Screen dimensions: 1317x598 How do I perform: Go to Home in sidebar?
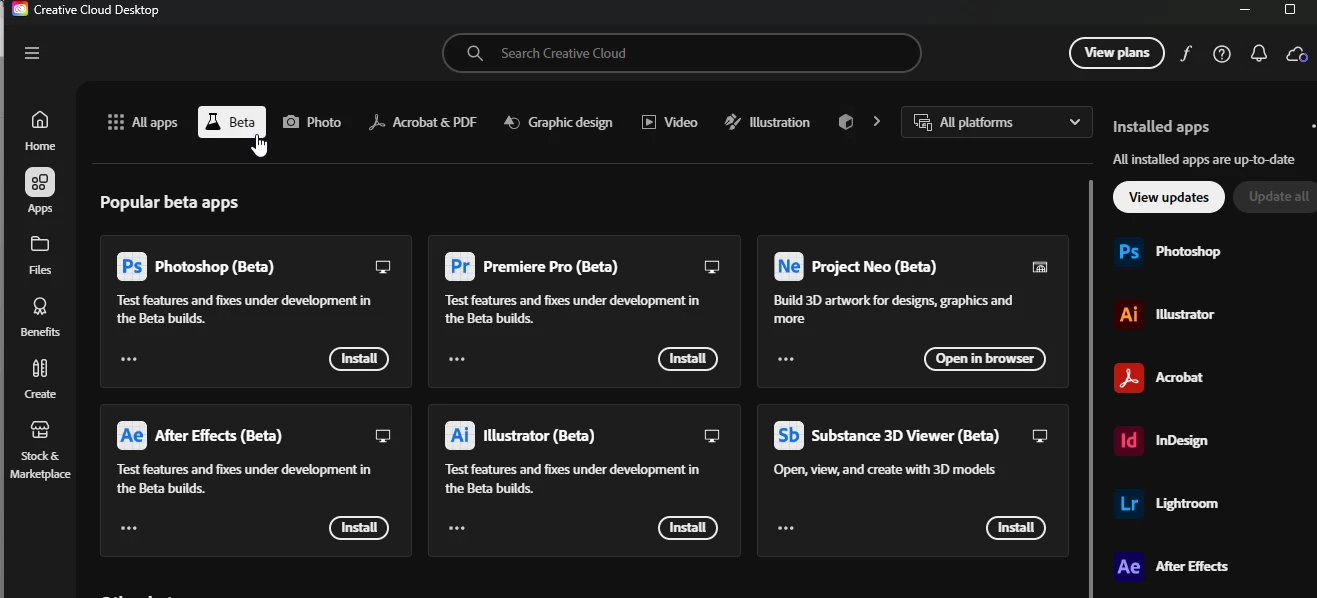pos(40,131)
